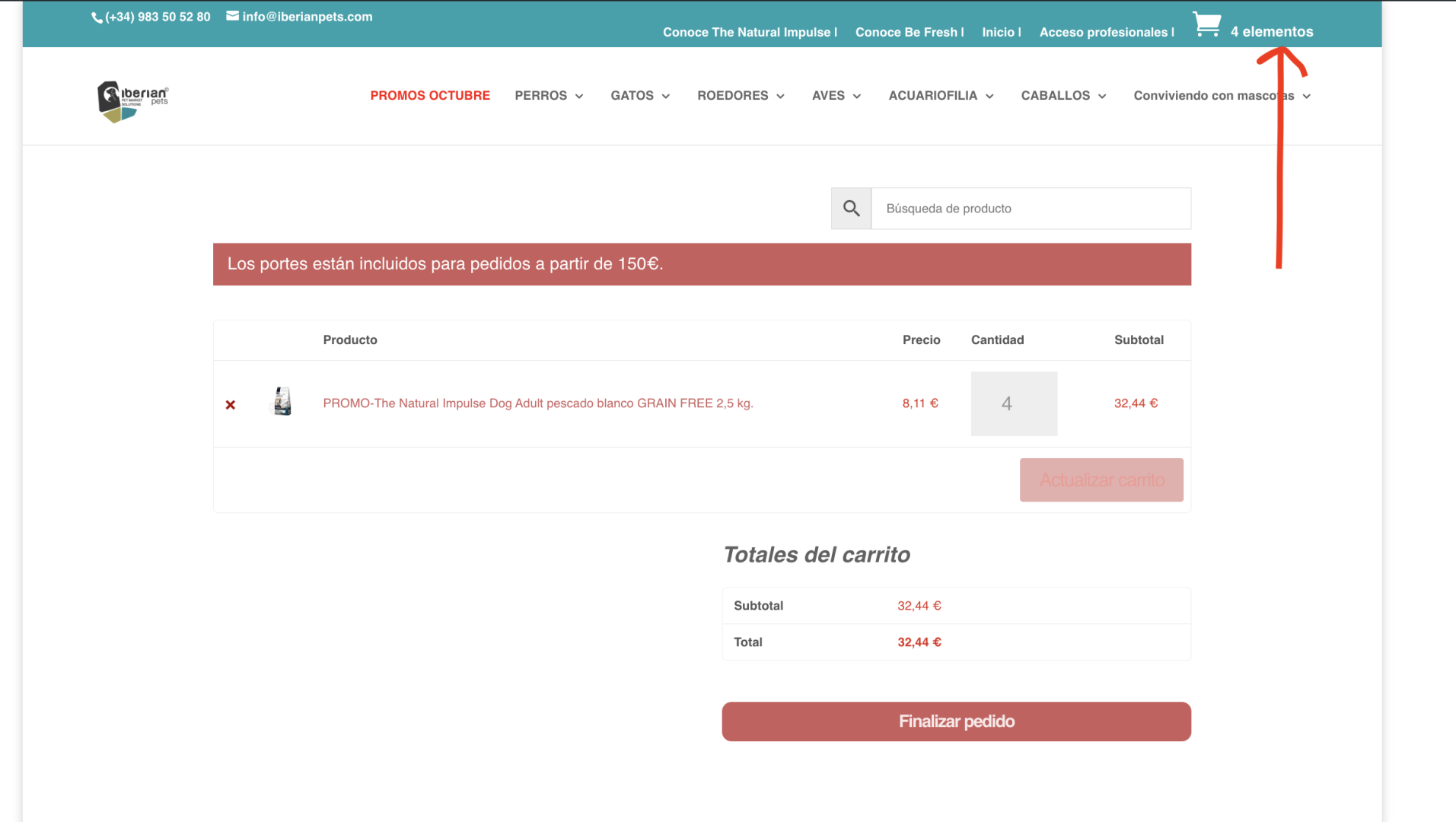Click the shipping notice banner text
Viewport: 1456px width, 822px height.
445,264
